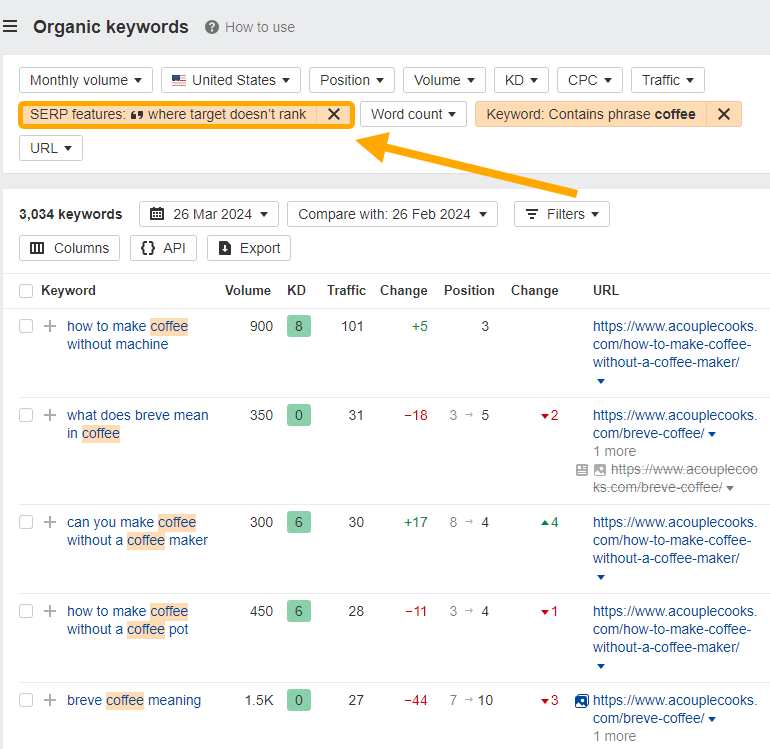Open the Position filter dropdown

coord(352,80)
